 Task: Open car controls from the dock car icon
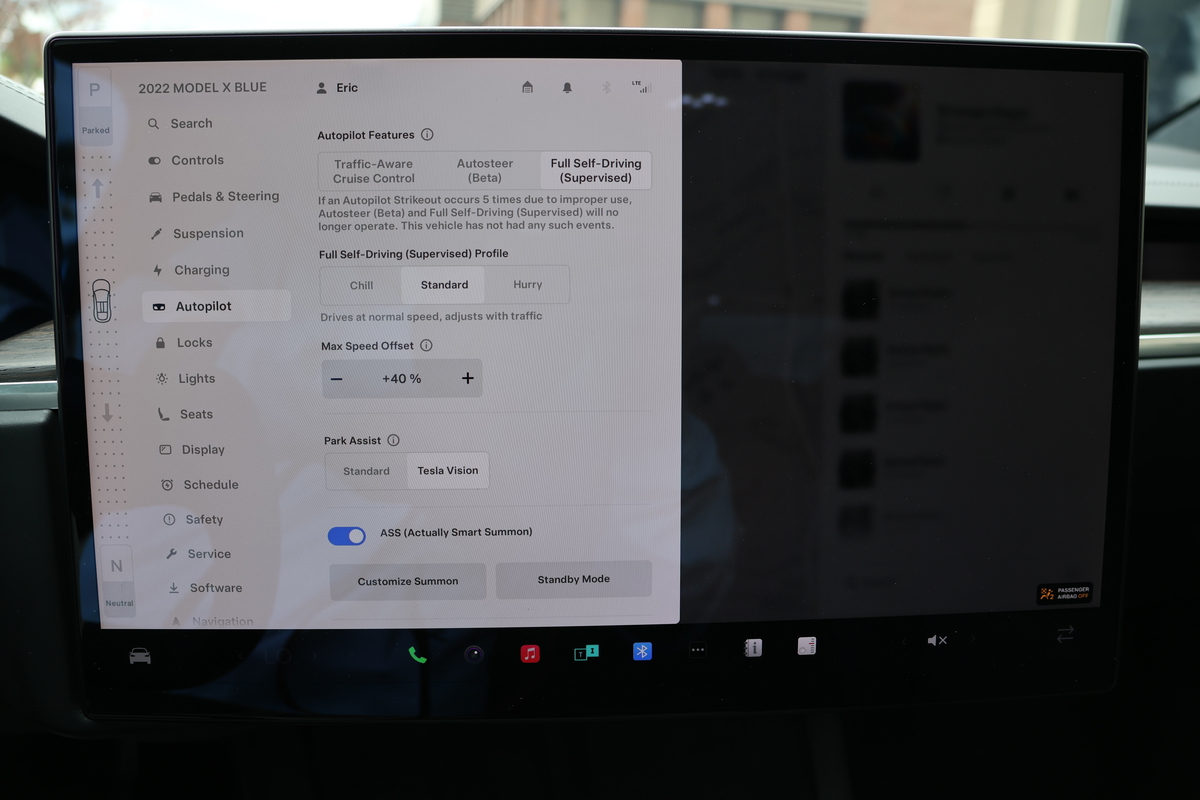pyautogui.click(x=140, y=656)
